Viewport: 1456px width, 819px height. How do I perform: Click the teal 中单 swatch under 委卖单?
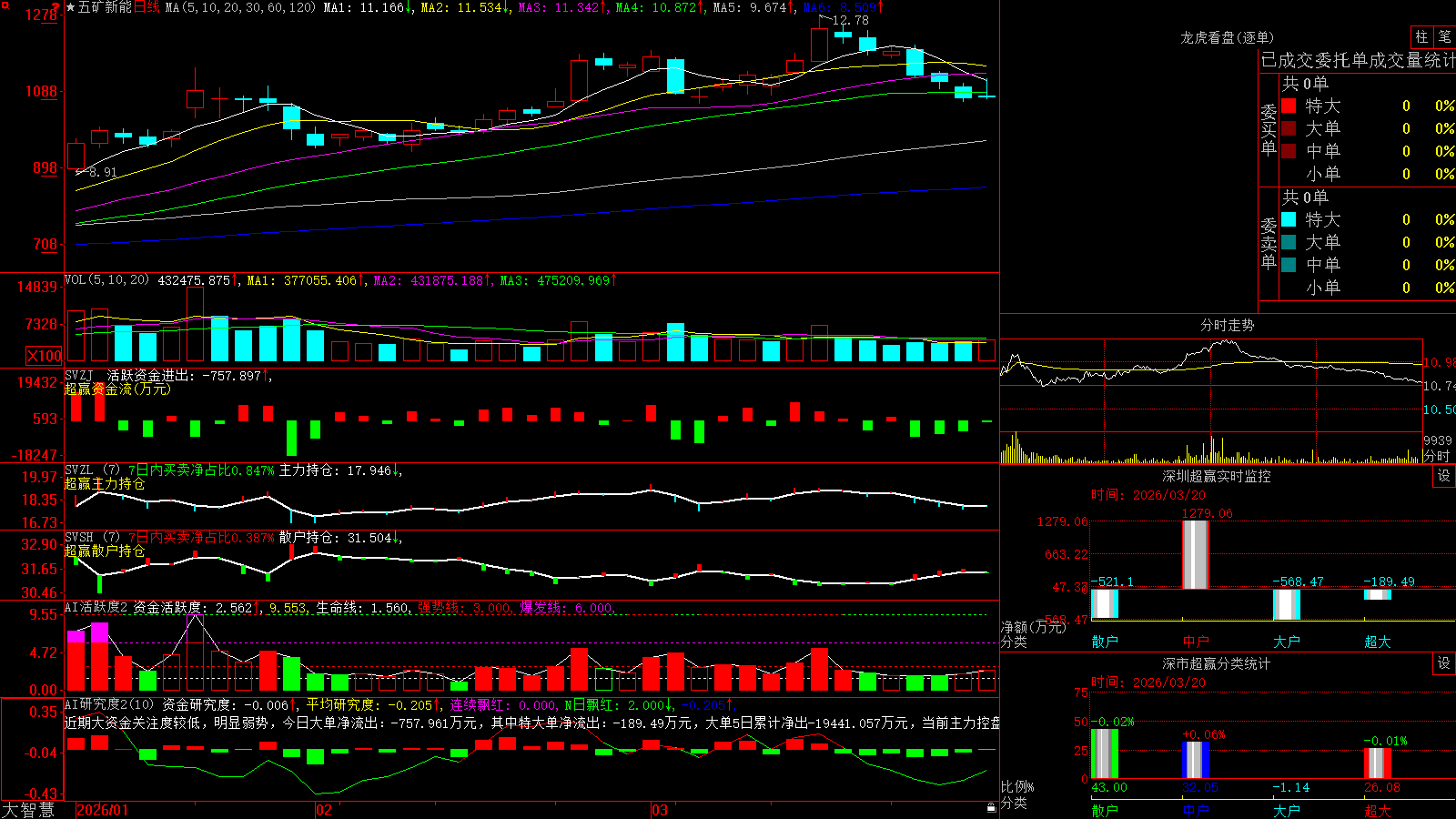[x=1289, y=265]
